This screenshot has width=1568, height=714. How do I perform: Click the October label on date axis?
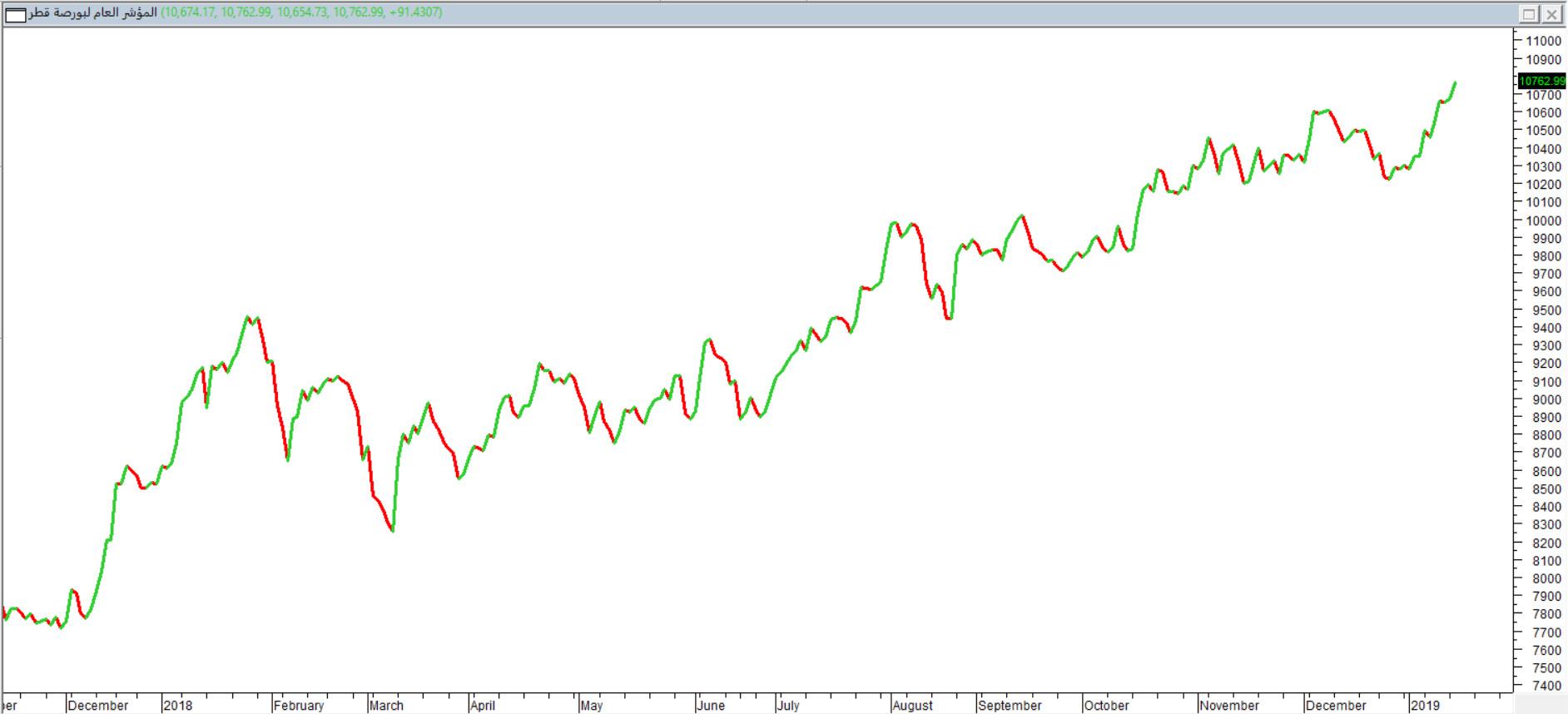[x=1106, y=706]
